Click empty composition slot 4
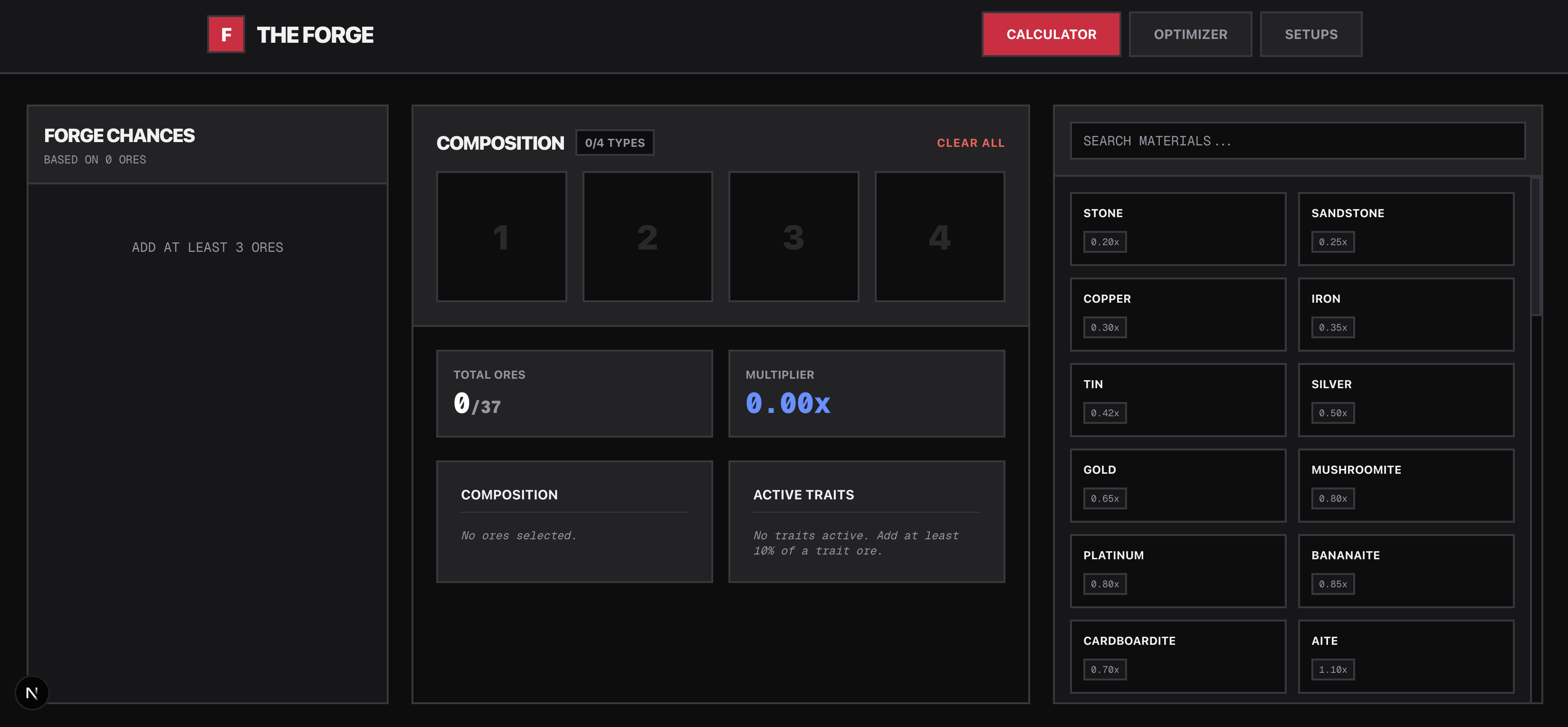This screenshot has width=1568, height=727. point(940,237)
